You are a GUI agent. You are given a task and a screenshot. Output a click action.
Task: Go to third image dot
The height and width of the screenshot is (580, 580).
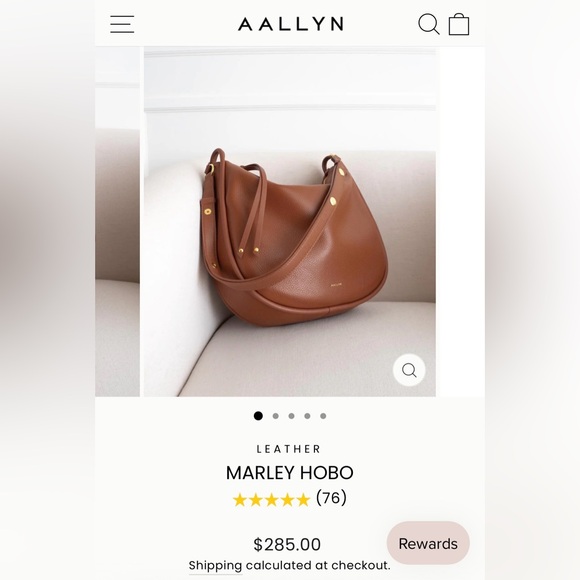coord(291,416)
